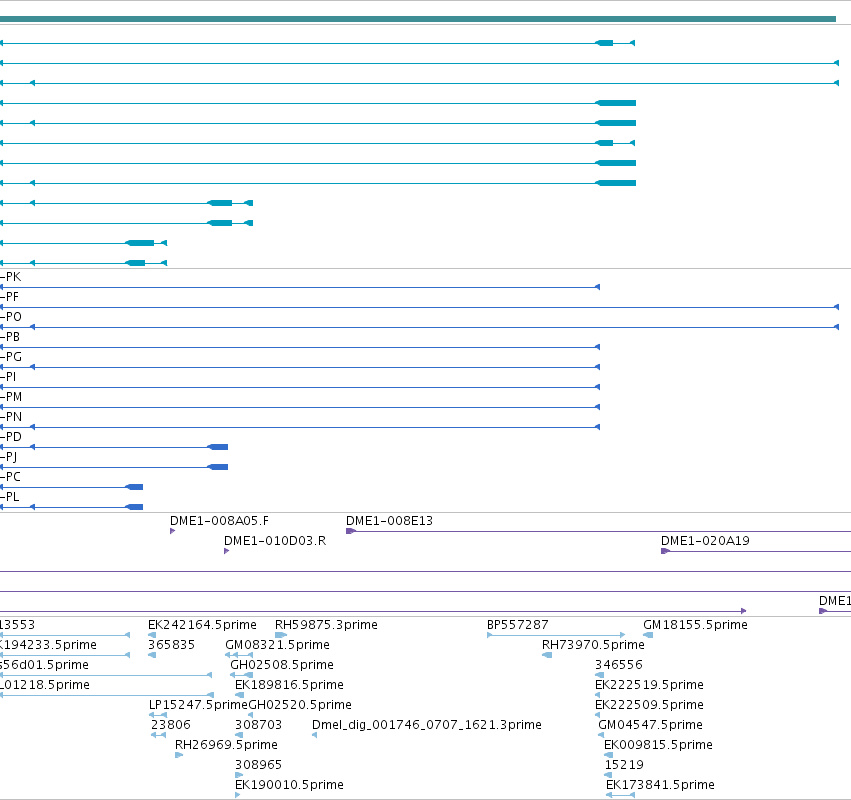Click the blue coding exon box of -PL

(x=135, y=507)
